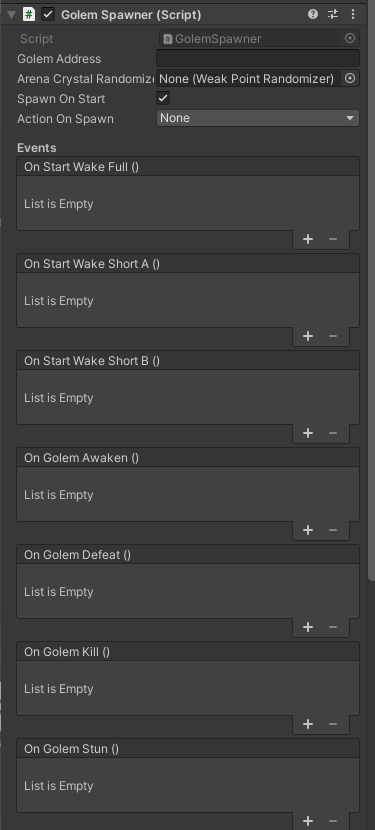The width and height of the screenshot is (375, 830).
Task: Add listener to On Golem Kill event
Action: coord(308,724)
